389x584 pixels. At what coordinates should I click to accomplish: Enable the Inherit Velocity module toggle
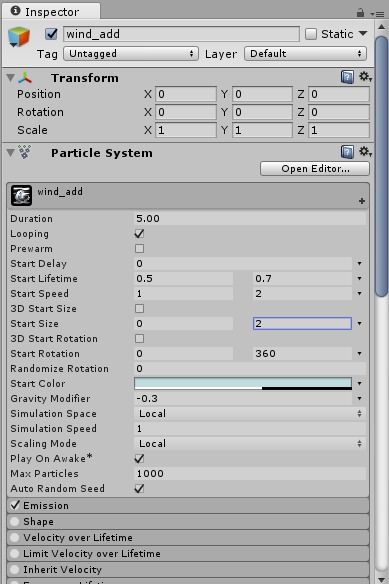(x=15, y=569)
